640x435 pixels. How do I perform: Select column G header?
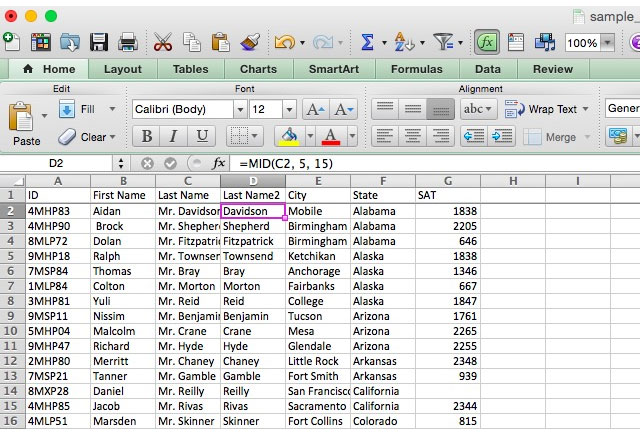click(448, 181)
